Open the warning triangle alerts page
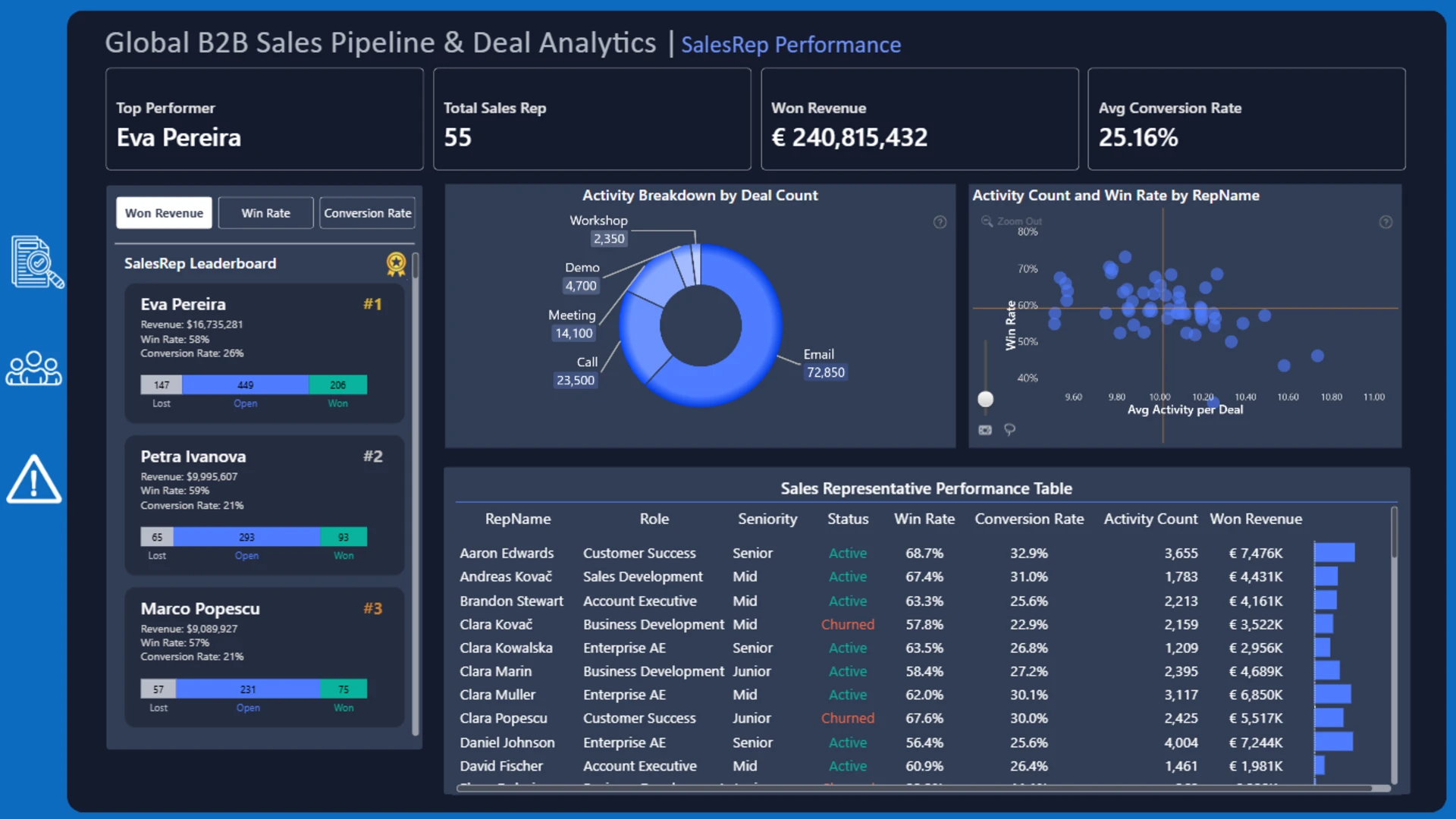 (33, 479)
